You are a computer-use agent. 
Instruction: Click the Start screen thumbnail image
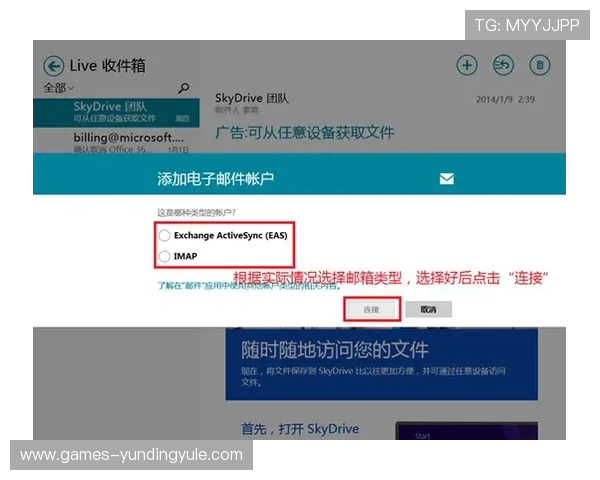tap(466, 431)
